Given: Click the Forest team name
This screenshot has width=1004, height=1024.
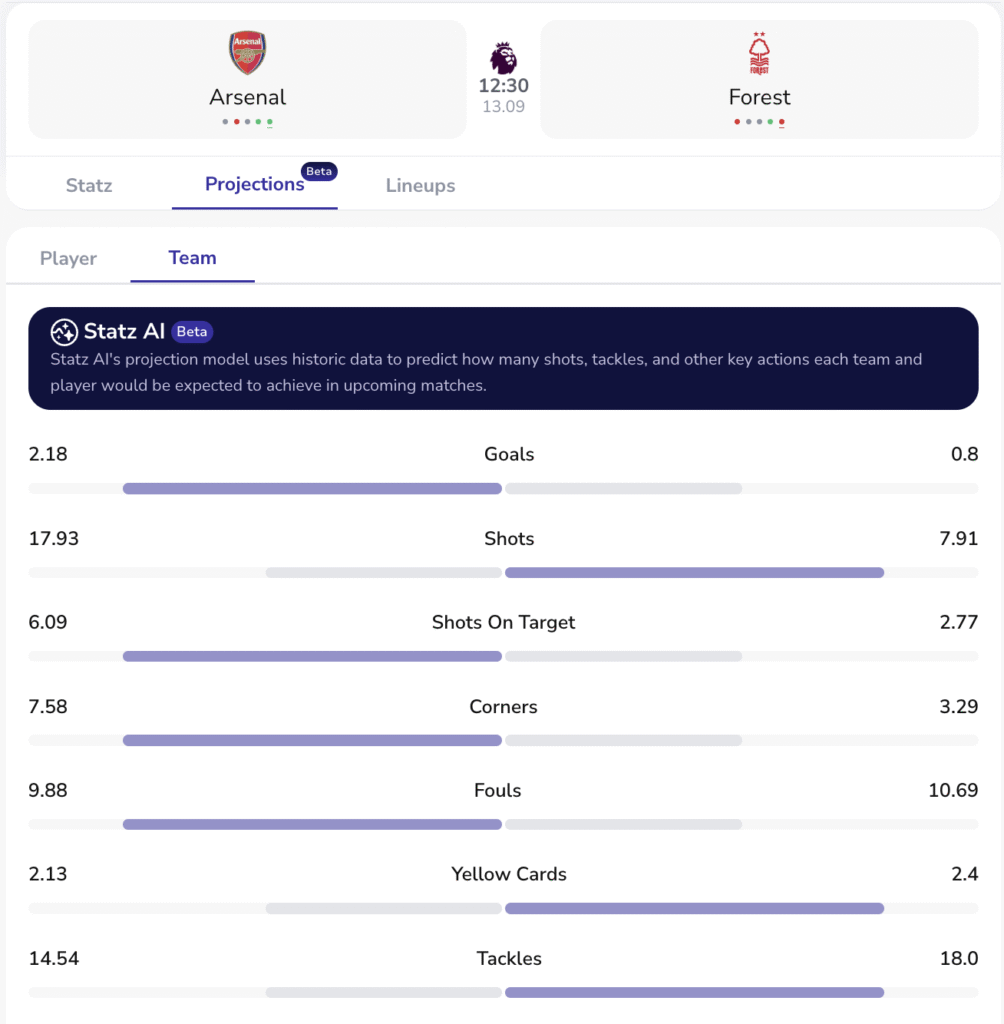Looking at the screenshot, I should (759, 97).
